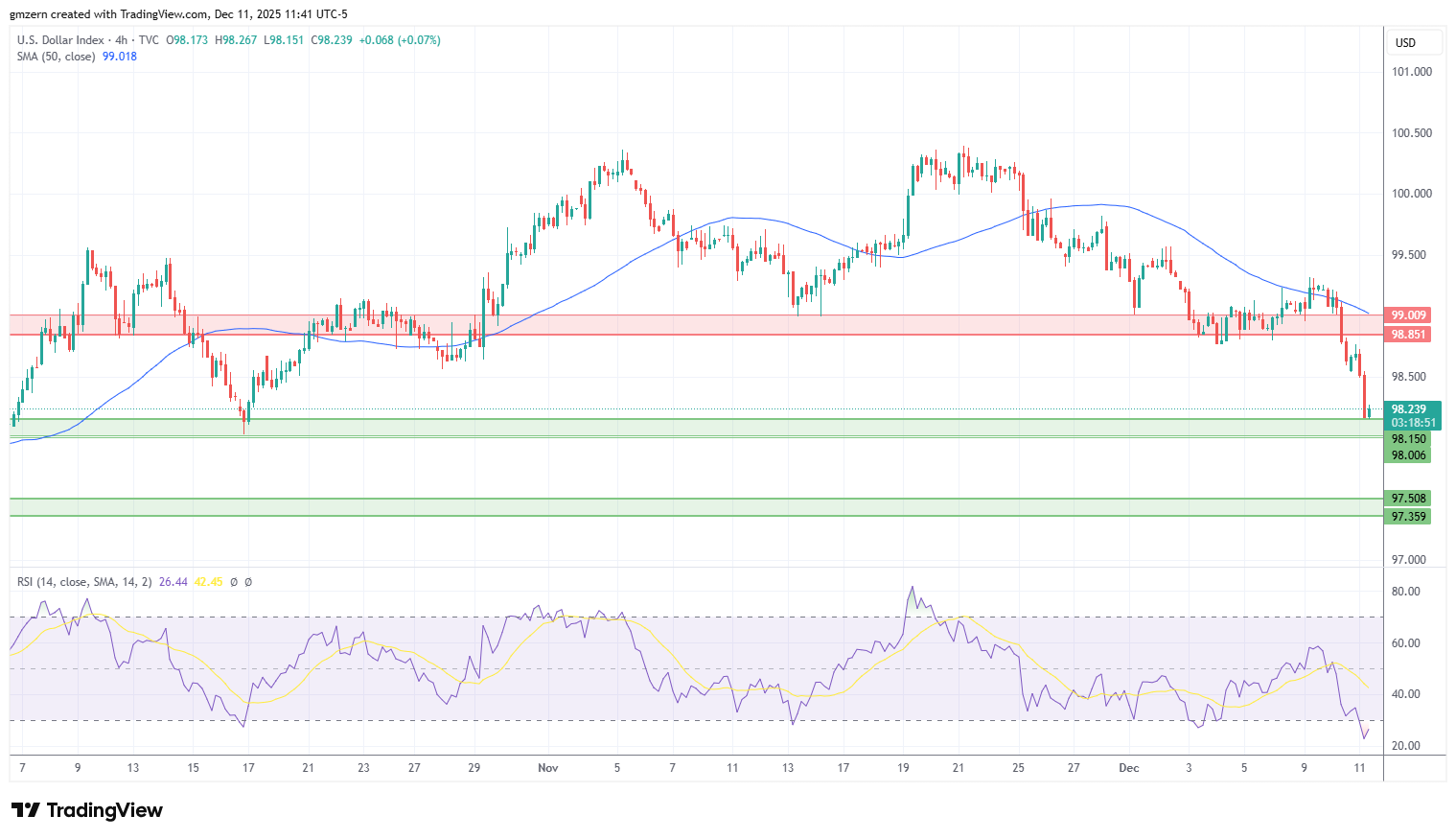The height and width of the screenshot is (839, 1456).
Task: Click the red 98.851 price label
Action: (1409, 335)
